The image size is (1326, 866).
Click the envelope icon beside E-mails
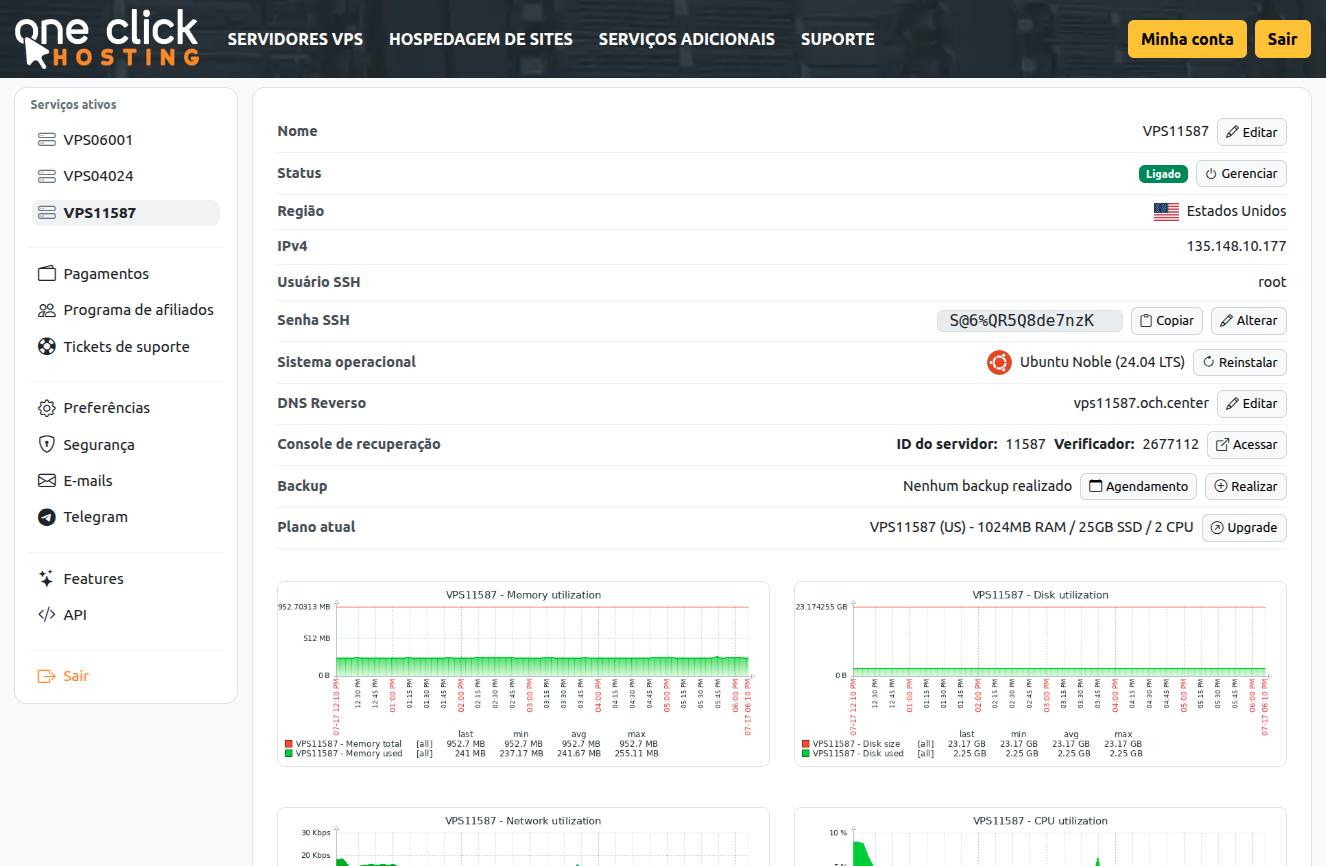click(x=47, y=481)
